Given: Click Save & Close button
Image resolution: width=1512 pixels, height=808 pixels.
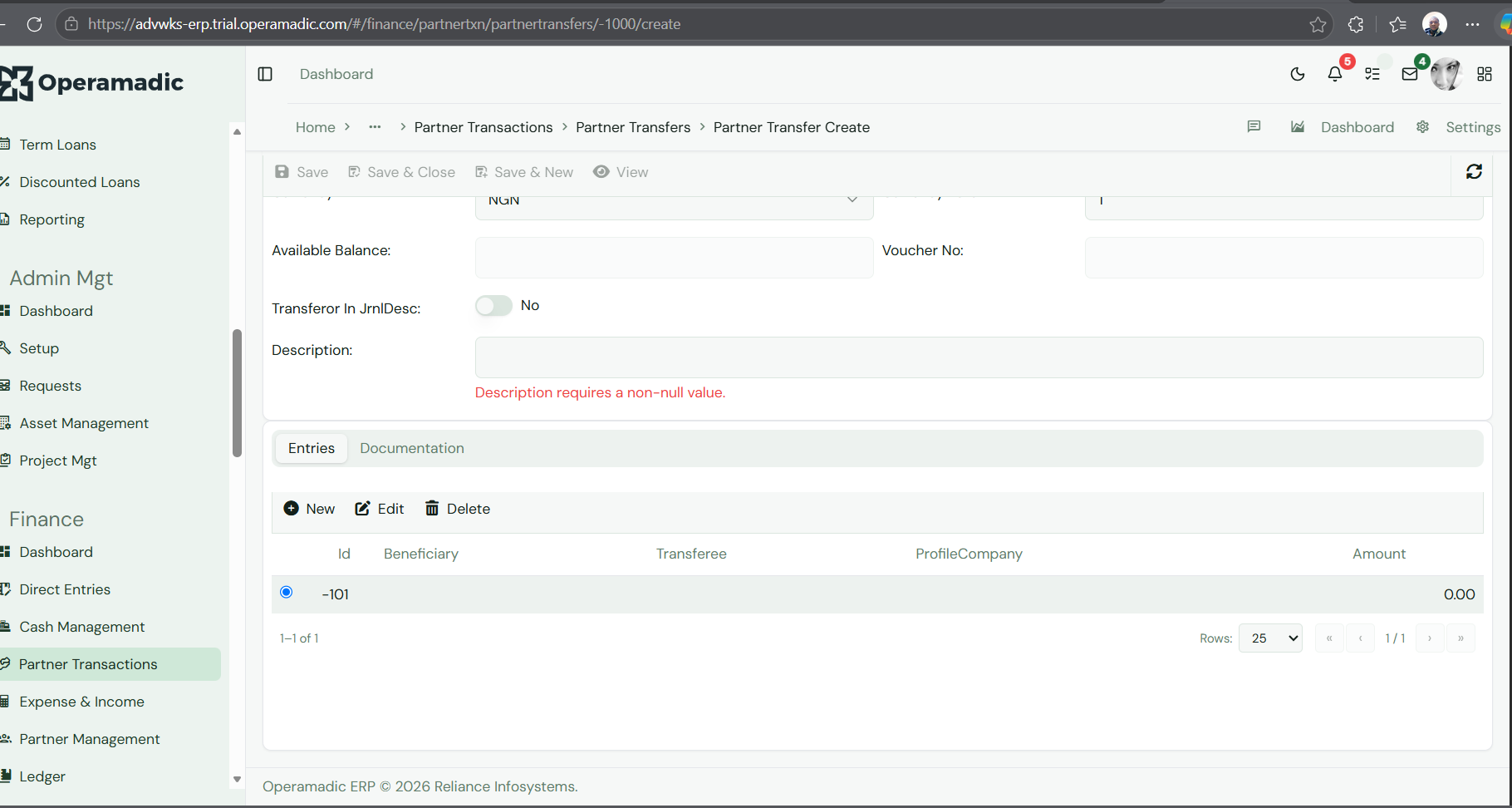Looking at the screenshot, I should [401, 172].
